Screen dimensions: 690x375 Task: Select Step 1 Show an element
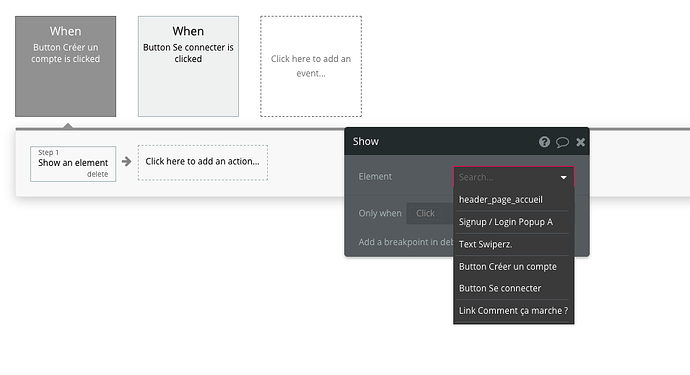(x=73, y=164)
